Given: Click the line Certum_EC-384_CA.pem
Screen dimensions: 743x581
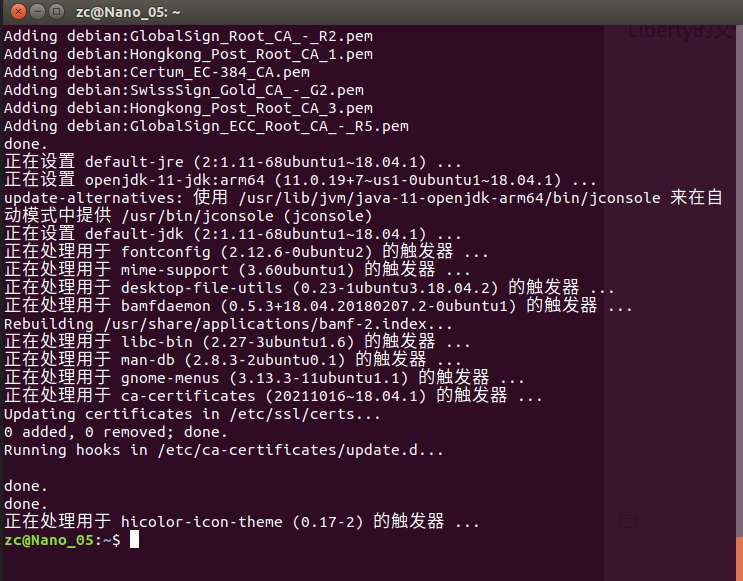Looking at the screenshot, I should click(x=157, y=73).
